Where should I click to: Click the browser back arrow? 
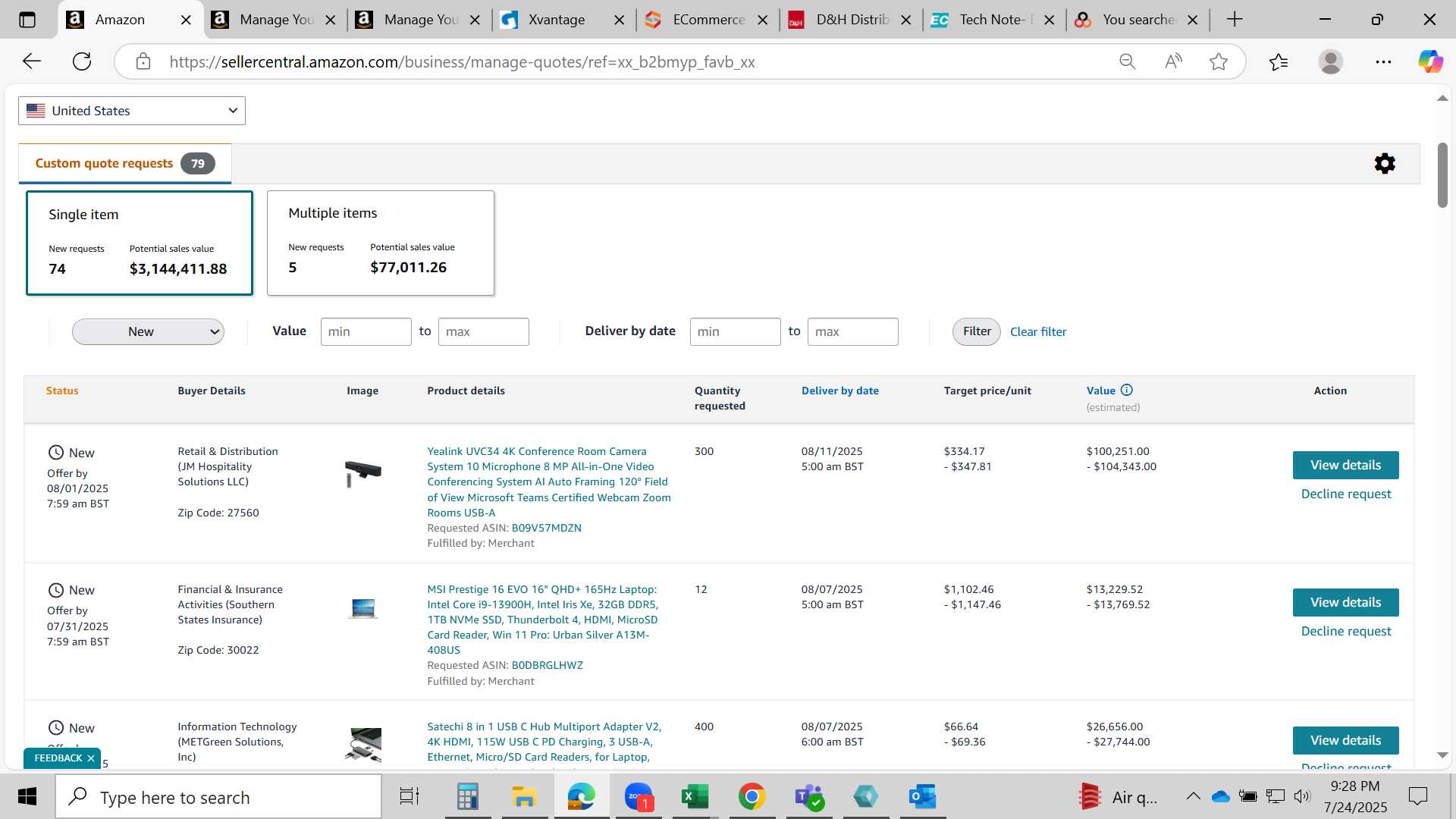[32, 61]
